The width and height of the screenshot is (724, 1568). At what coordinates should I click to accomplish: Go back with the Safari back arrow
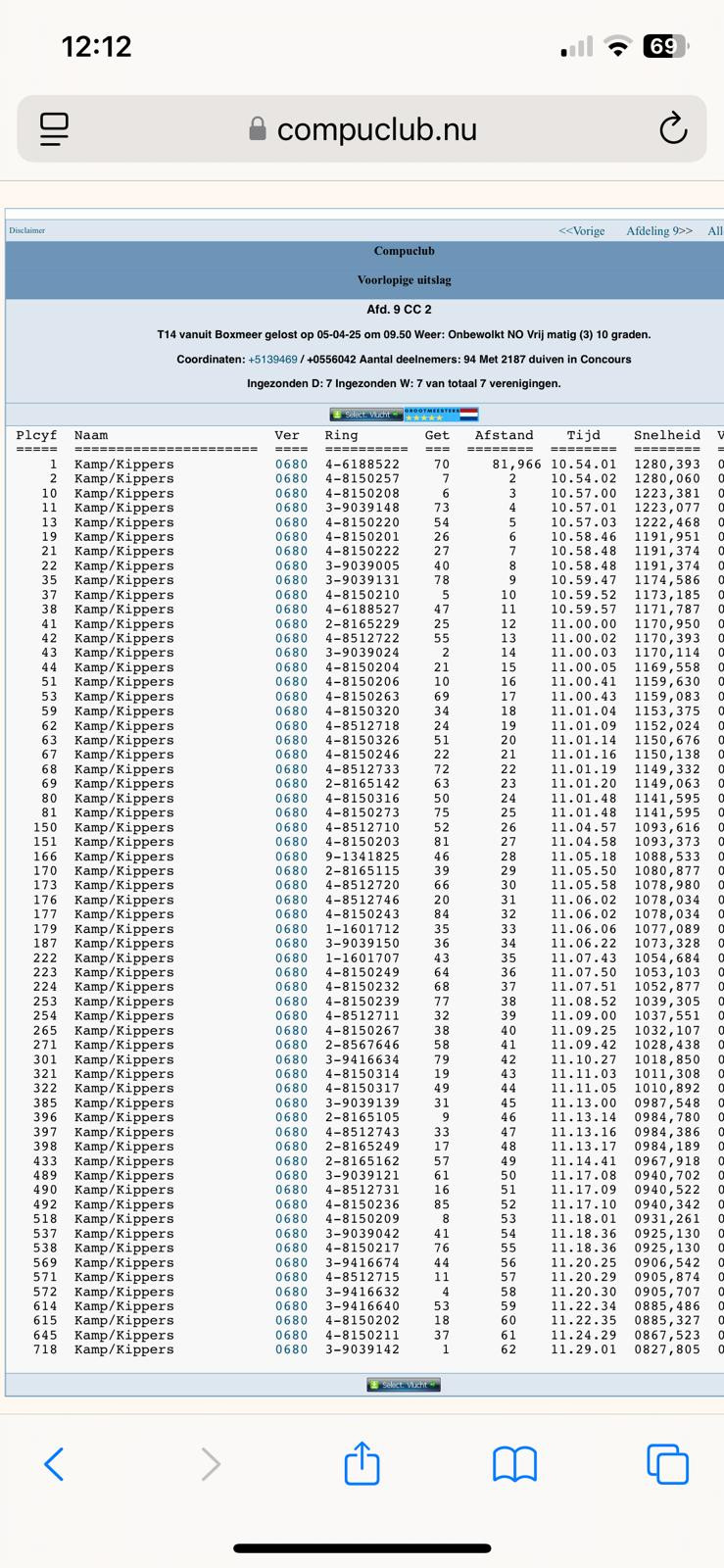tap(55, 1464)
